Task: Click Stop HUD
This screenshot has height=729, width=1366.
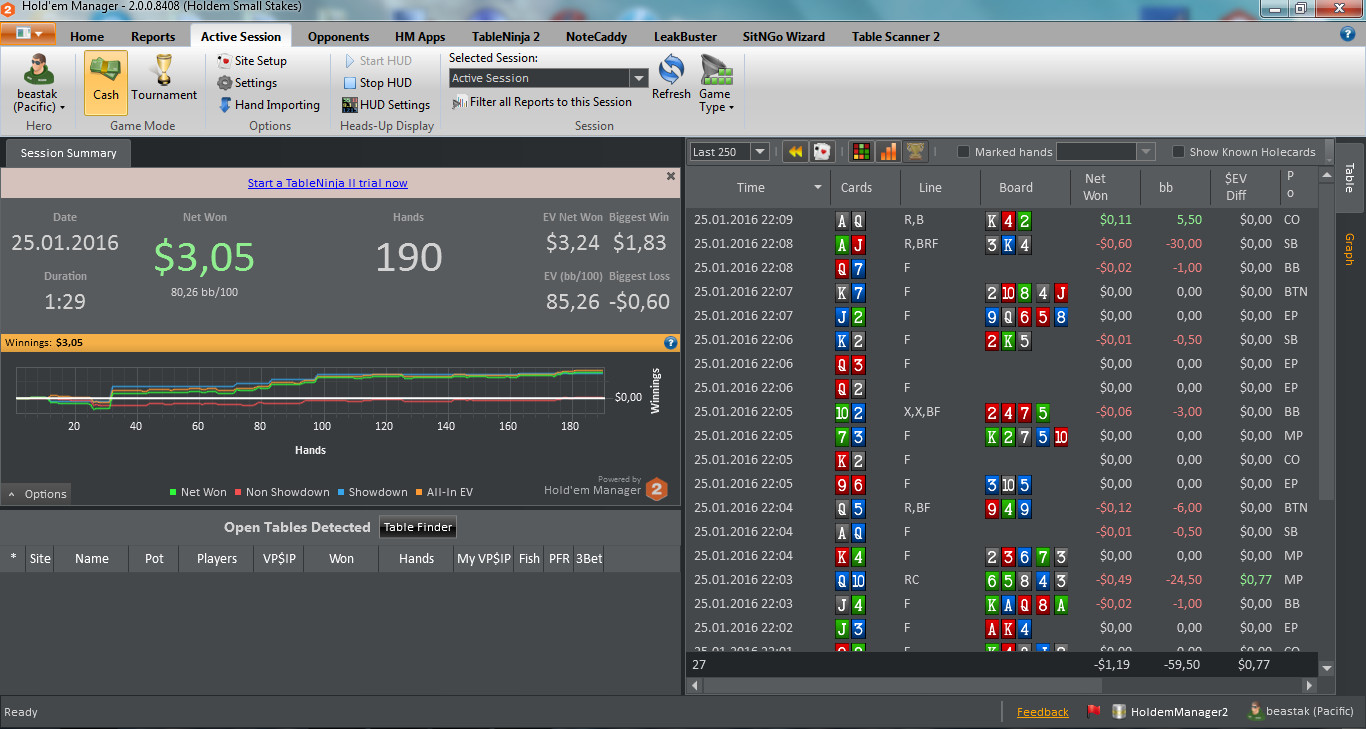Action: tap(377, 83)
